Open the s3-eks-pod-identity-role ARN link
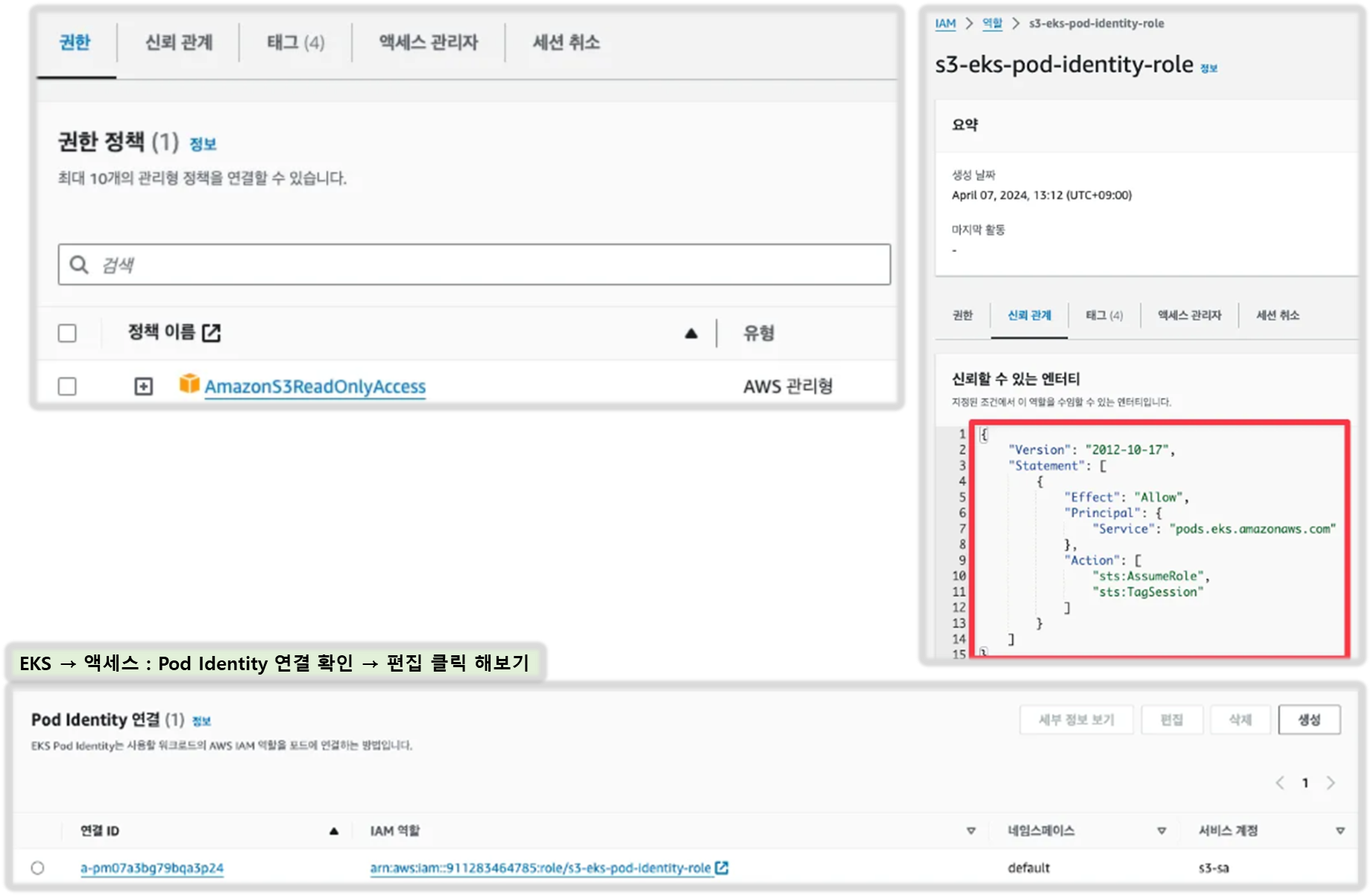The width and height of the screenshot is (1371, 896). point(540,868)
